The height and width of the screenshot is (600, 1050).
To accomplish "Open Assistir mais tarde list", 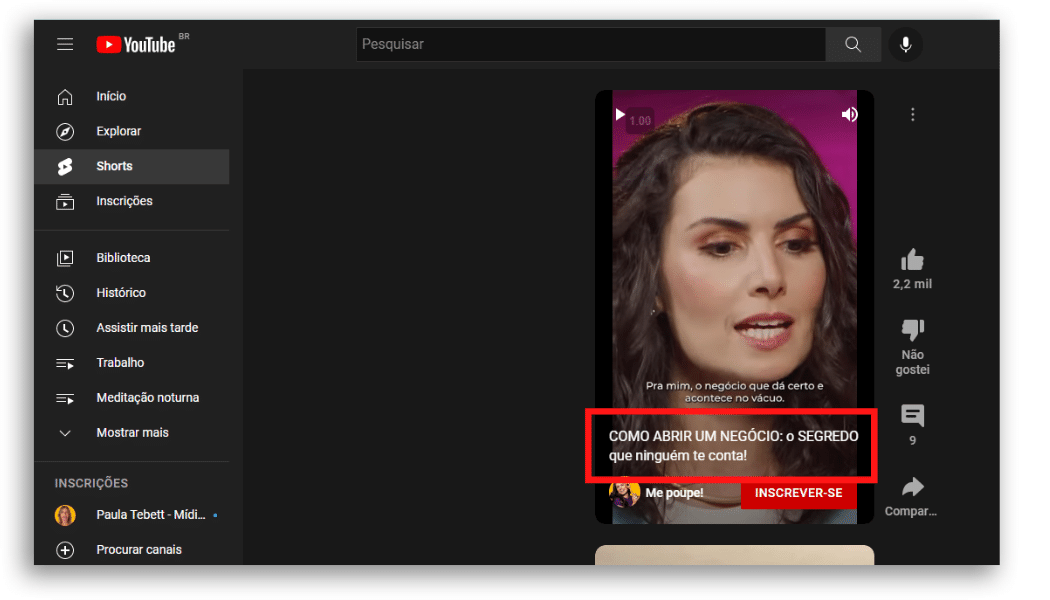I will (x=132, y=327).
